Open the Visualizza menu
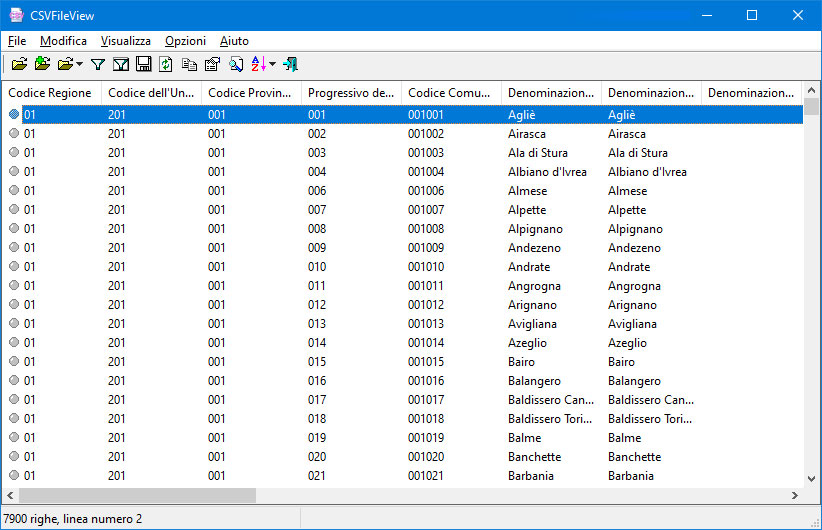The width and height of the screenshot is (822, 530). (x=126, y=41)
